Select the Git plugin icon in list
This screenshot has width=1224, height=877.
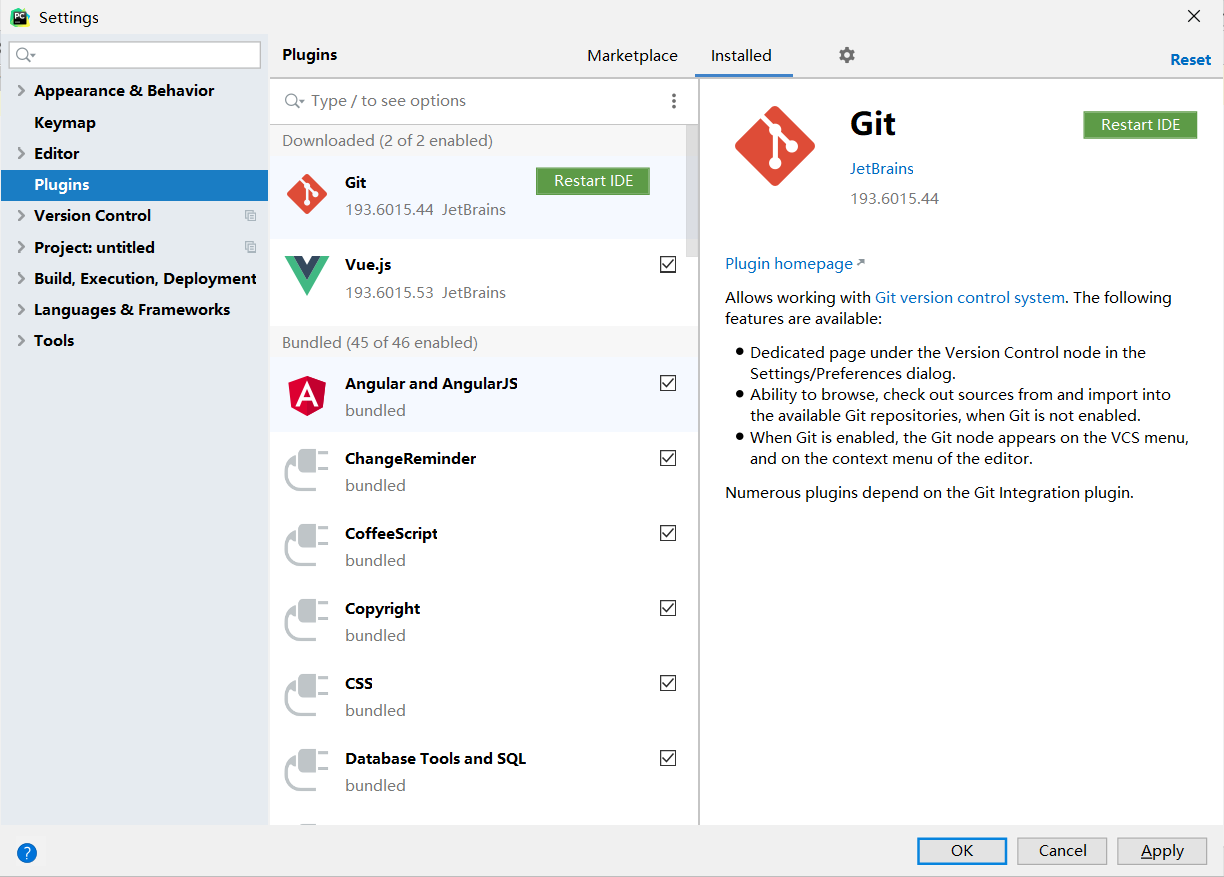click(307, 194)
